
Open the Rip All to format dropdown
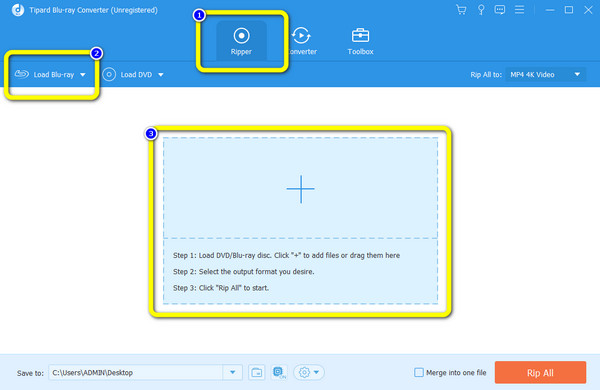546,75
